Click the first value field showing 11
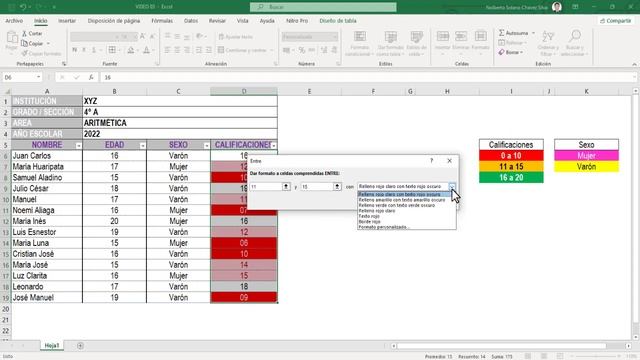Screen dimensions: 640x360 (x=266, y=187)
